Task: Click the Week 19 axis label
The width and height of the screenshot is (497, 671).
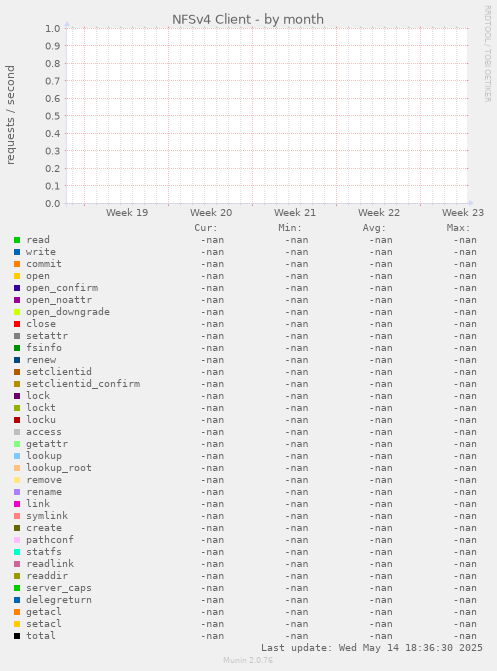Action: [x=127, y=213]
